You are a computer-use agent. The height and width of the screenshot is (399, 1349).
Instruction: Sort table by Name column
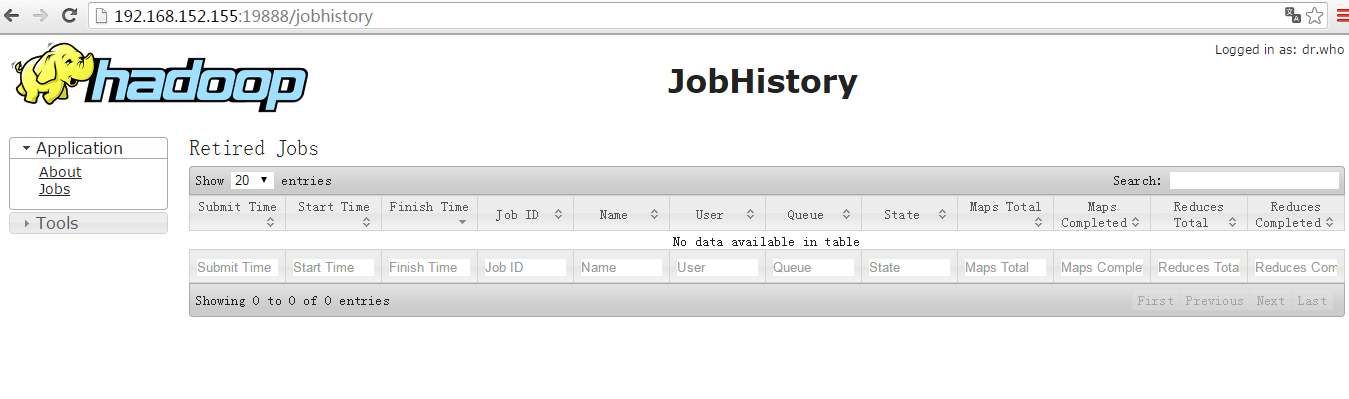(x=621, y=213)
